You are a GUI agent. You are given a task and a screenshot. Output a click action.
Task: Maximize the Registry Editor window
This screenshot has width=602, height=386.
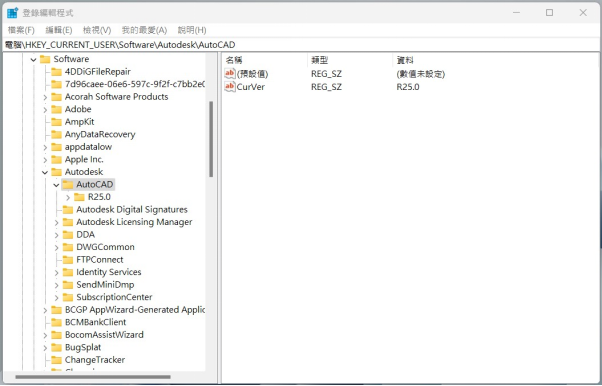click(x=549, y=13)
